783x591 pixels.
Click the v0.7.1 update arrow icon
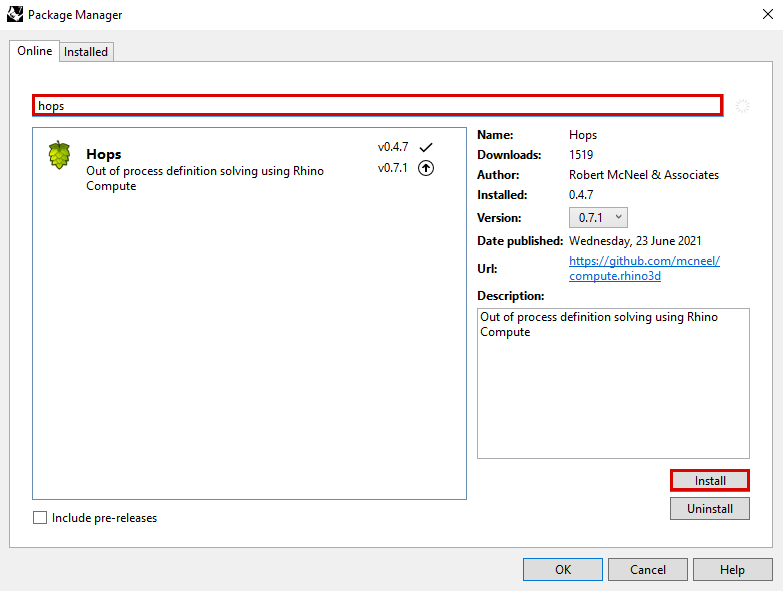pyautogui.click(x=425, y=168)
